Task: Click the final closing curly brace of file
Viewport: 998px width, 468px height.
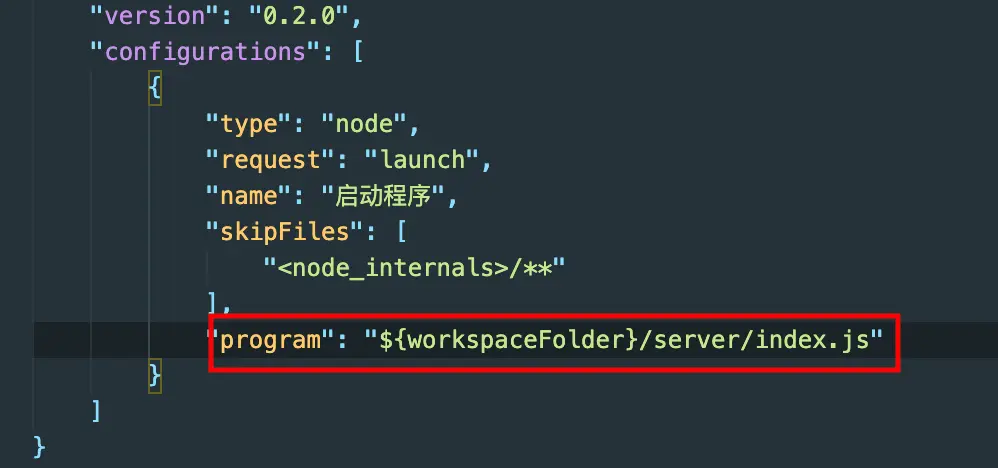Action: pos(39,446)
